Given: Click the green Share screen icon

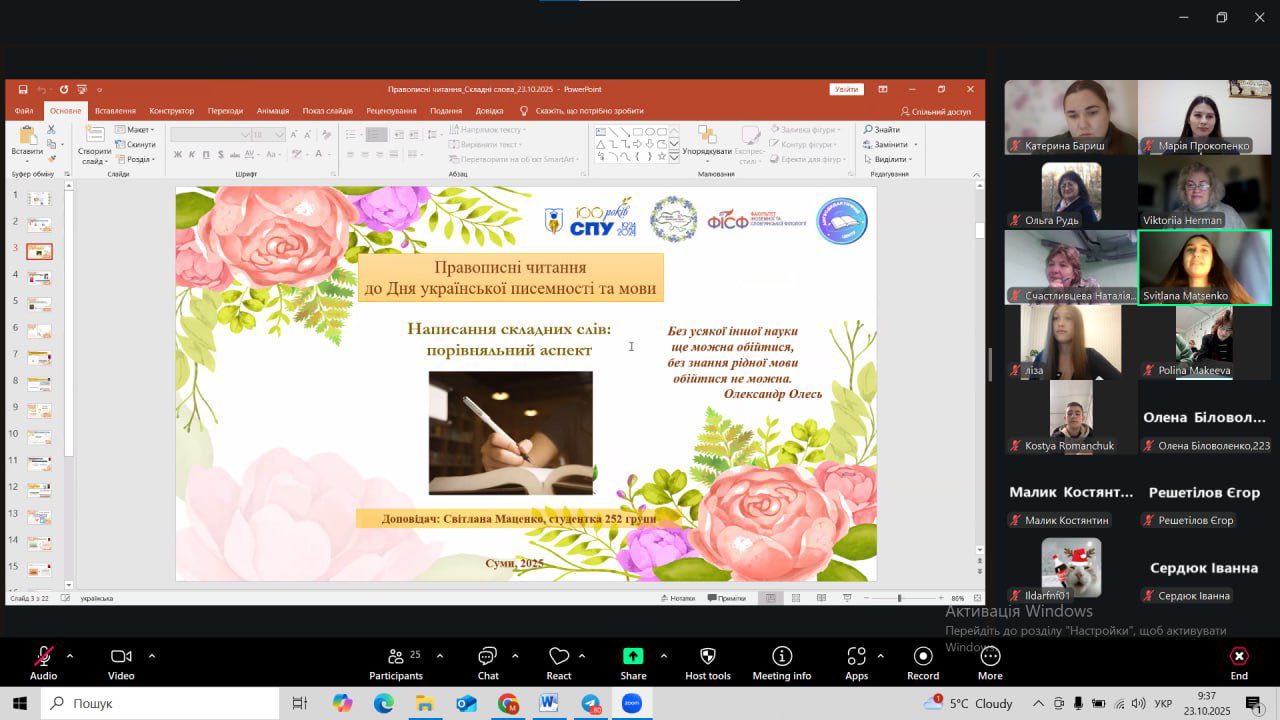Looking at the screenshot, I should pos(633,656).
